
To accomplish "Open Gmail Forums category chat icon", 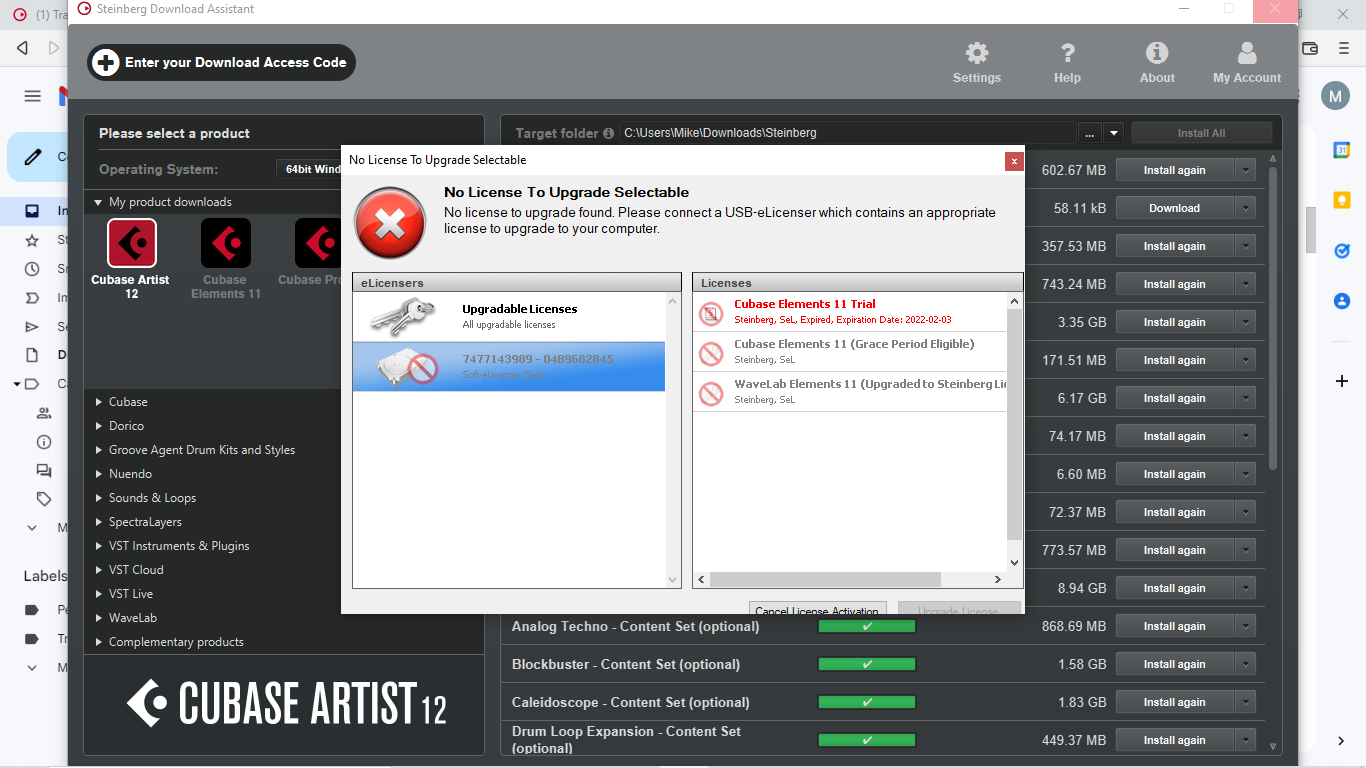I will coord(44,470).
